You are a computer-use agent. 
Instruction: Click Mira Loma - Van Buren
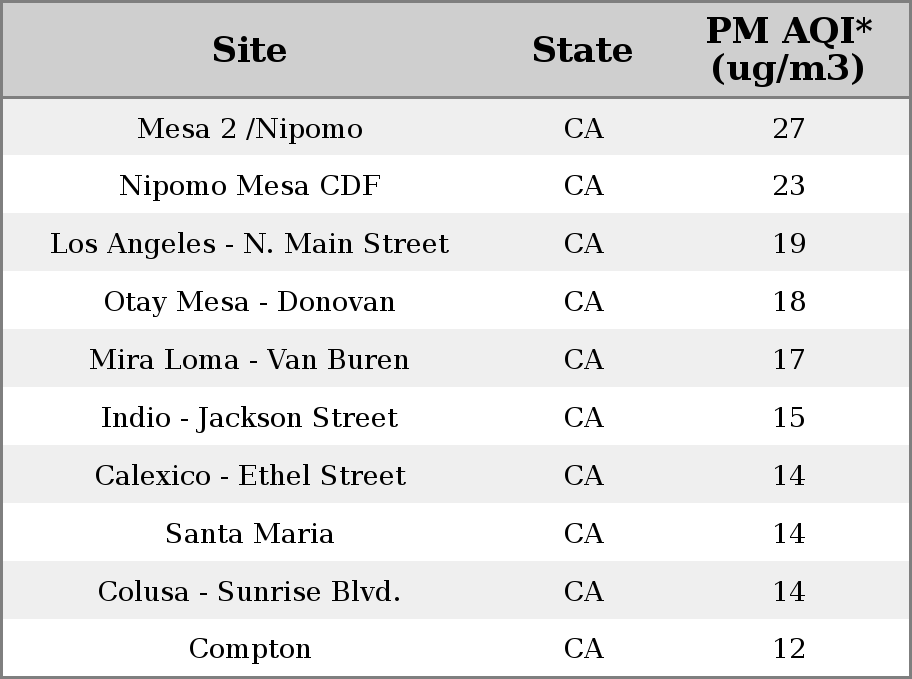pyautogui.click(x=250, y=359)
